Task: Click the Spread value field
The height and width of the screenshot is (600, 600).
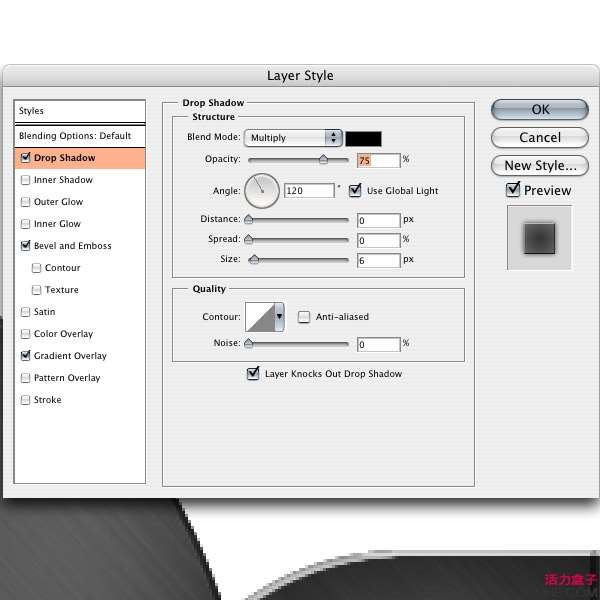Action: click(378, 241)
